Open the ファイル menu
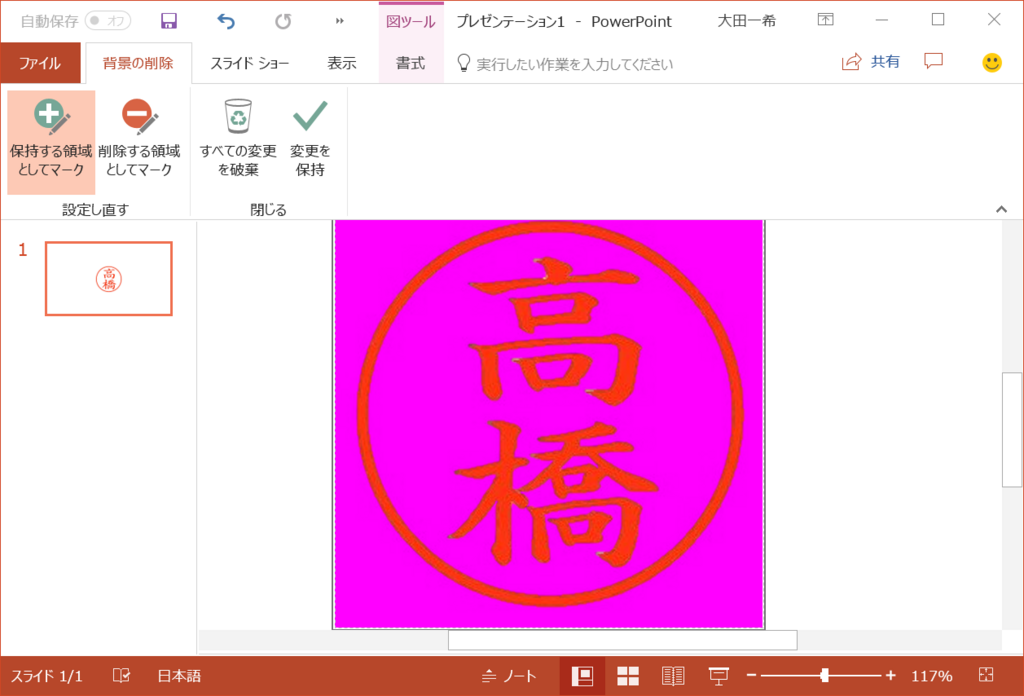 pos(41,62)
